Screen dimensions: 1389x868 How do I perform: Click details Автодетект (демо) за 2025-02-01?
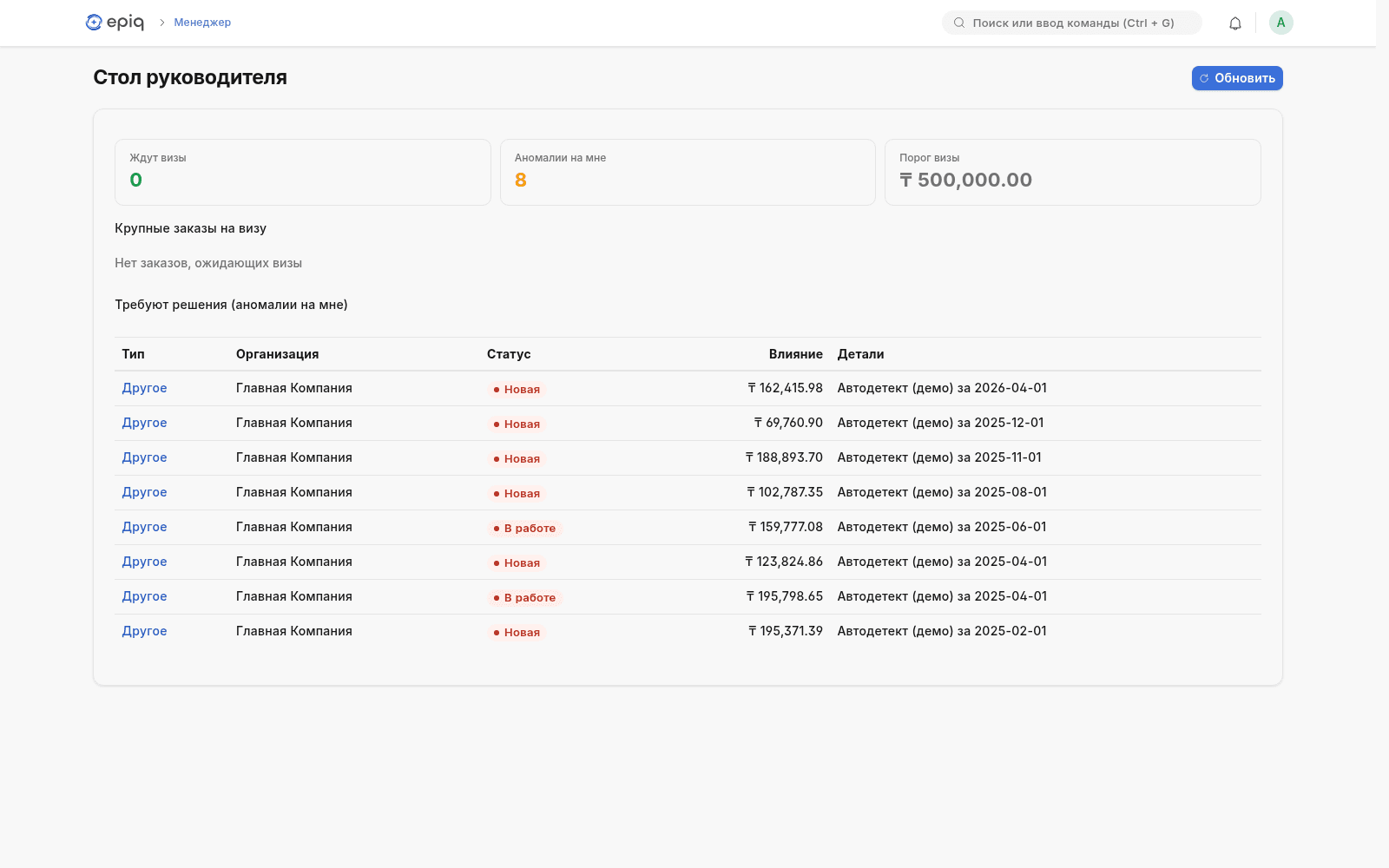(x=942, y=631)
